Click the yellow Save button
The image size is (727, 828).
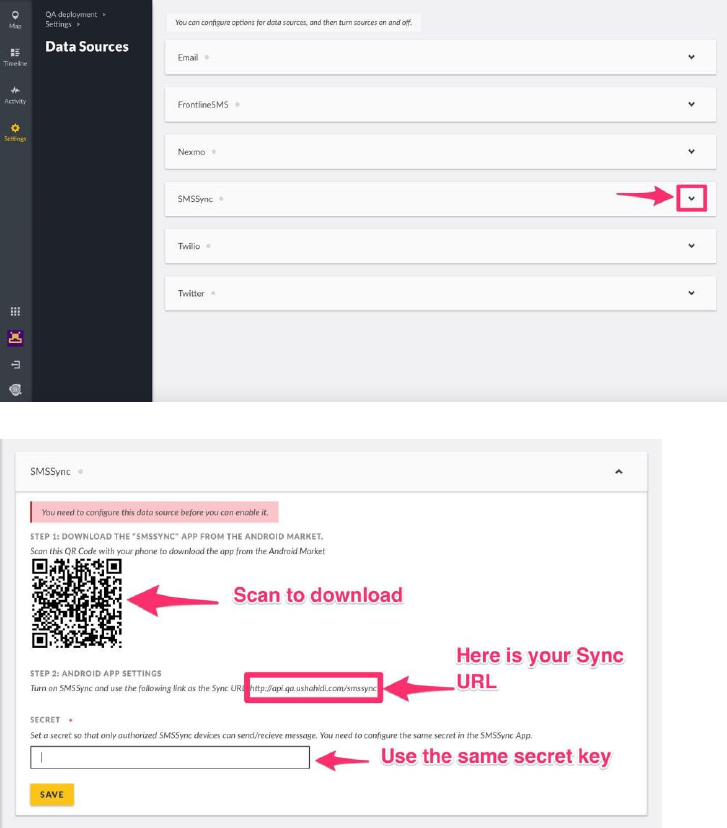pyautogui.click(x=52, y=794)
